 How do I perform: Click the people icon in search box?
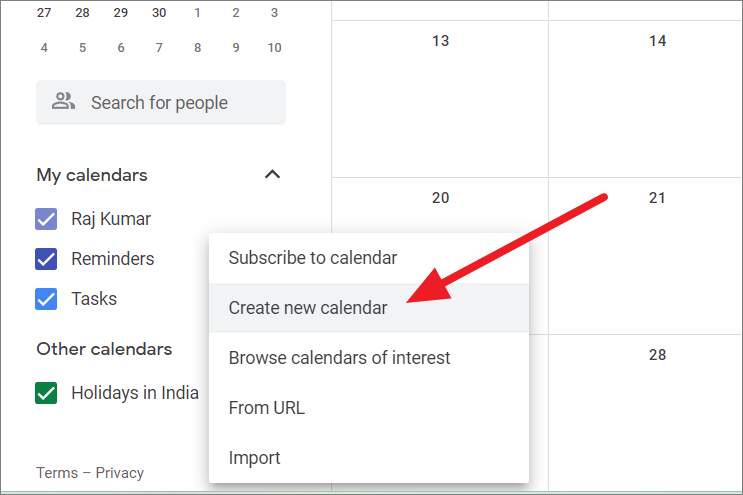(63, 101)
